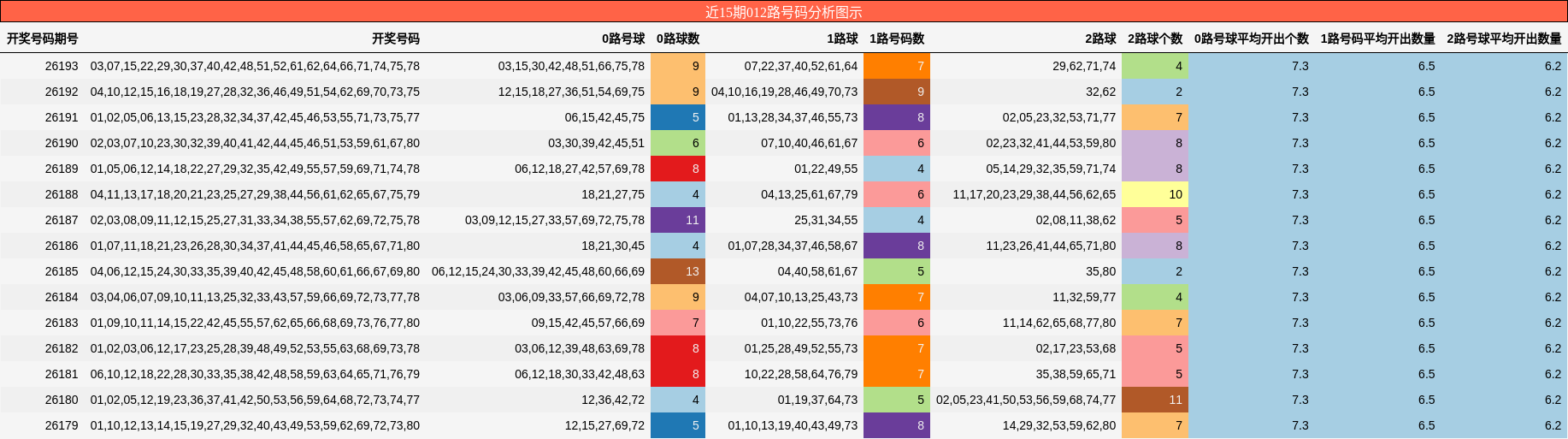Select period number 26192
The height and width of the screenshot is (439, 1568).
[x=62, y=92]
